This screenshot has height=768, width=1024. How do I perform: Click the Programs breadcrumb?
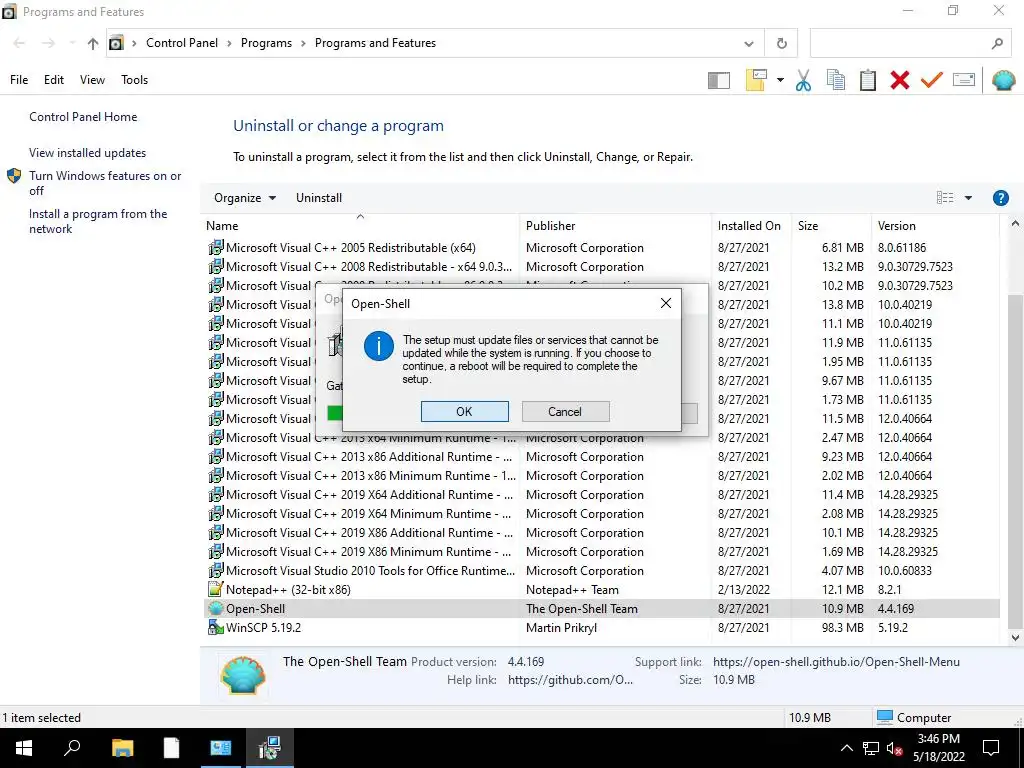(x=266, y=43)
